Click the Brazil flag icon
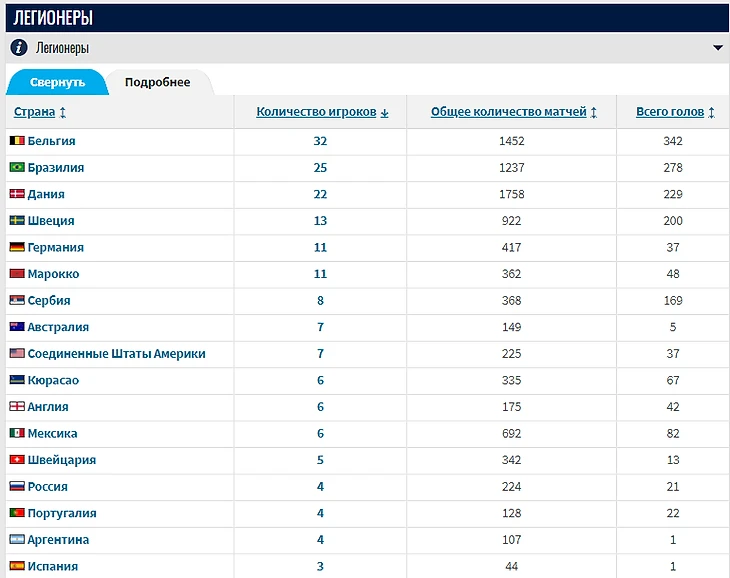 coord(17,168)
